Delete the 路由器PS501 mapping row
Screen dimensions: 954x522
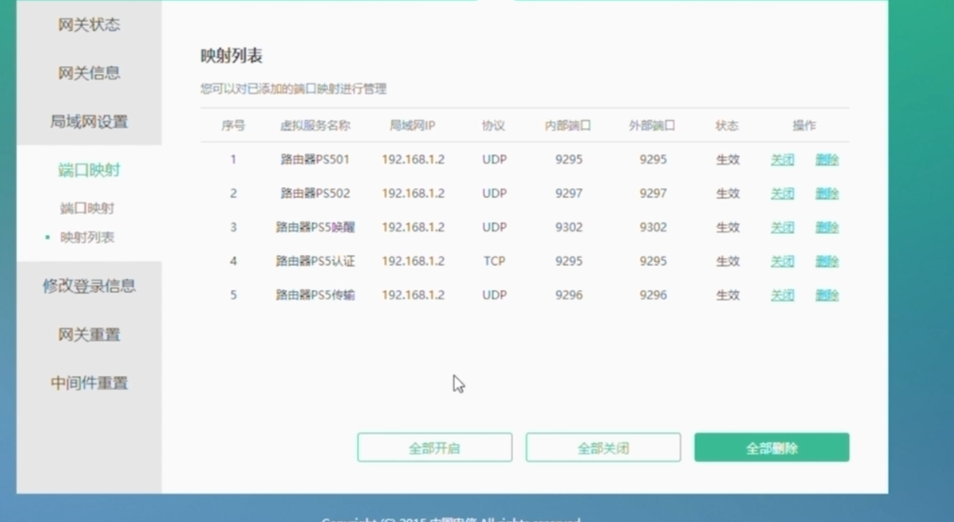click(827, 160)
